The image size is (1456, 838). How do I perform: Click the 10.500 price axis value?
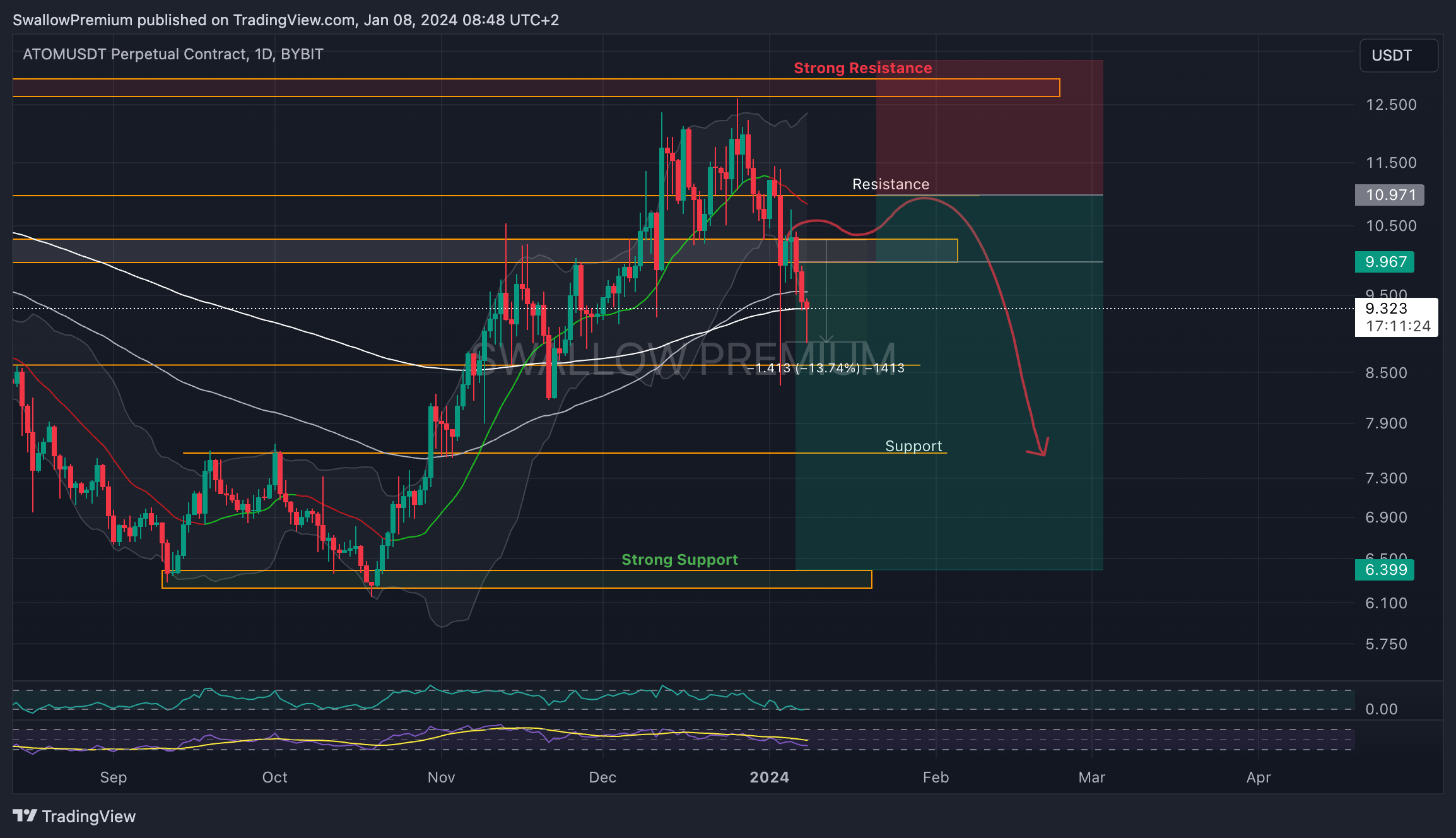[1391, 226]
